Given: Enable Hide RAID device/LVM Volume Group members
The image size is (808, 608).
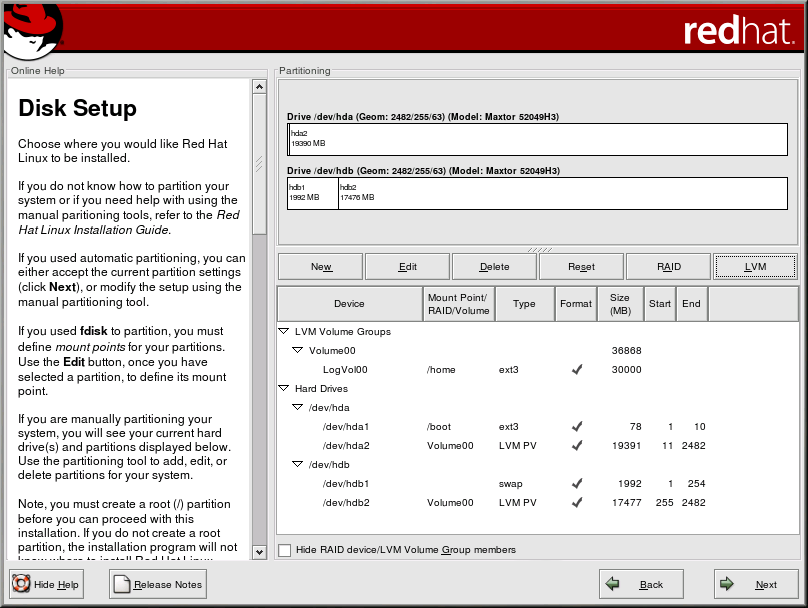Looking at the screenshot, I should 285,550.
